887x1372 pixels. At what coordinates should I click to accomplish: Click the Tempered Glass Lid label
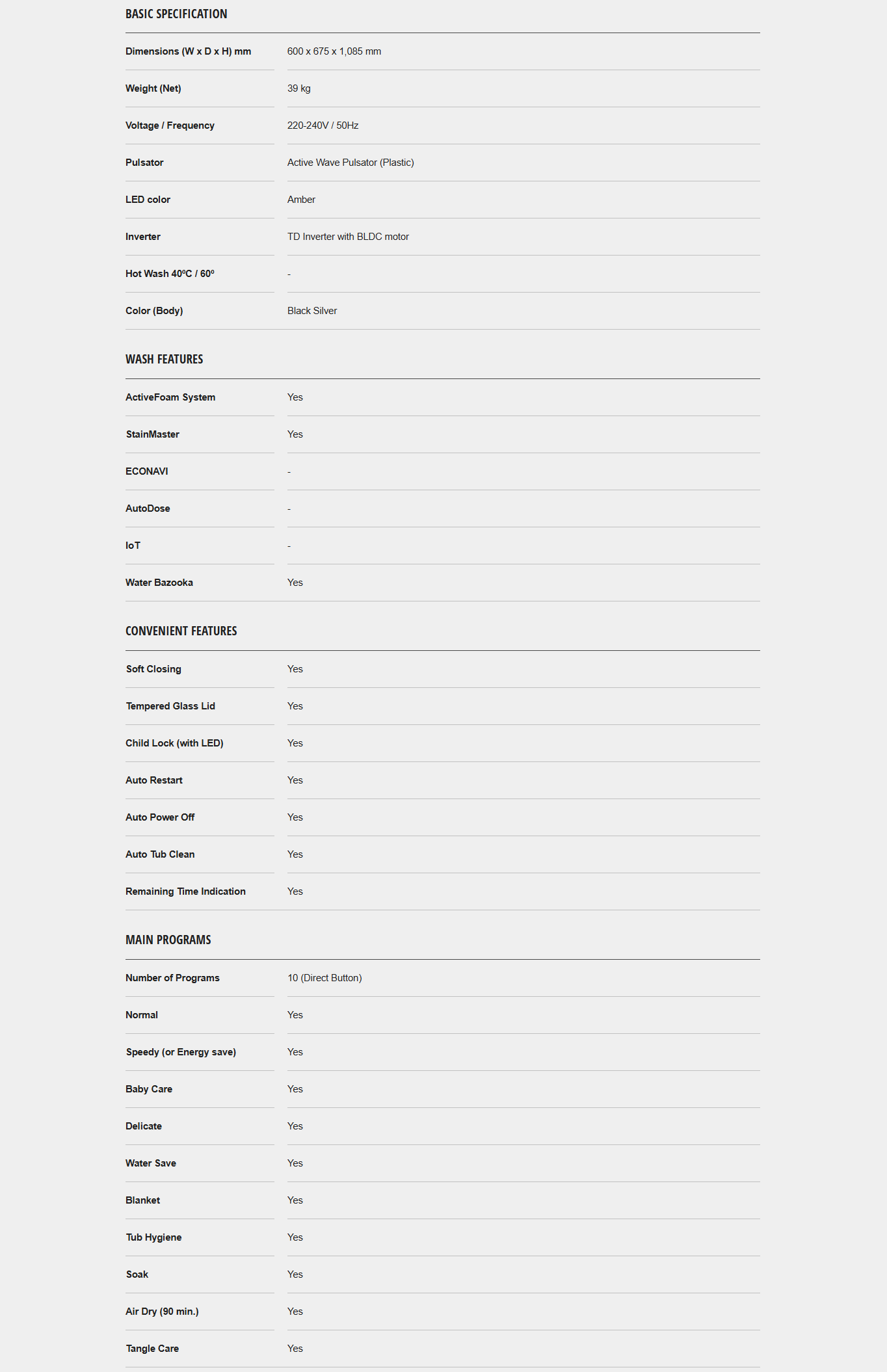170,706
